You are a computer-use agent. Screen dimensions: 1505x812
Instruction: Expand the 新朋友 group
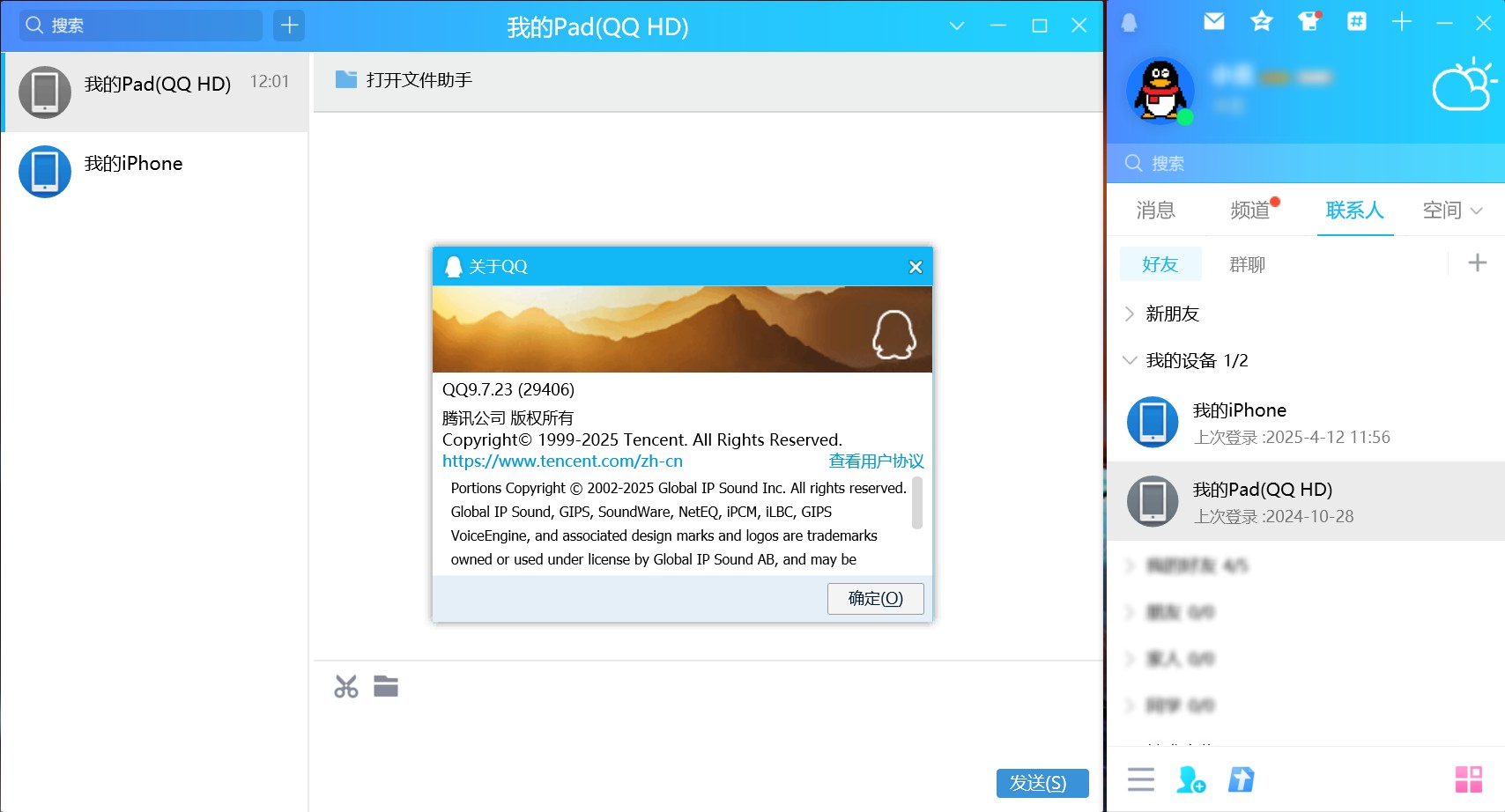pos(1130,314)
